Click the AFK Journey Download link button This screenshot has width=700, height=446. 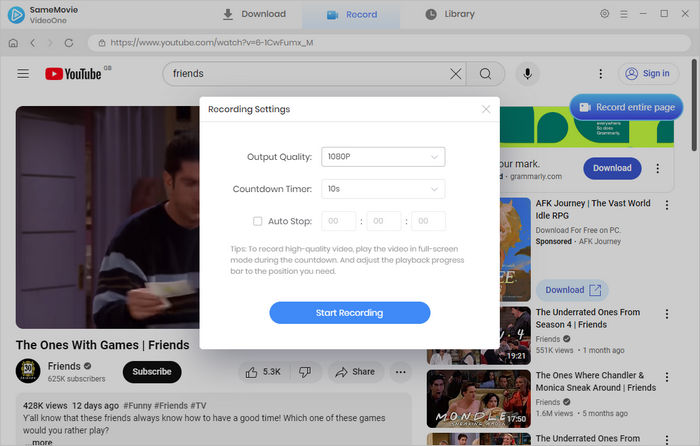pyautogui.click(x=572, y=290)
